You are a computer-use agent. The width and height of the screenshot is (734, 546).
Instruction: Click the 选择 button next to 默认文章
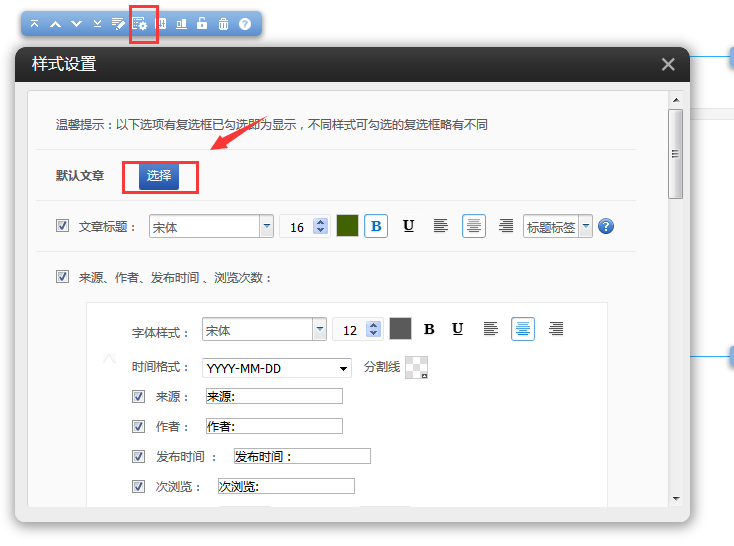(x=159, y=176)
